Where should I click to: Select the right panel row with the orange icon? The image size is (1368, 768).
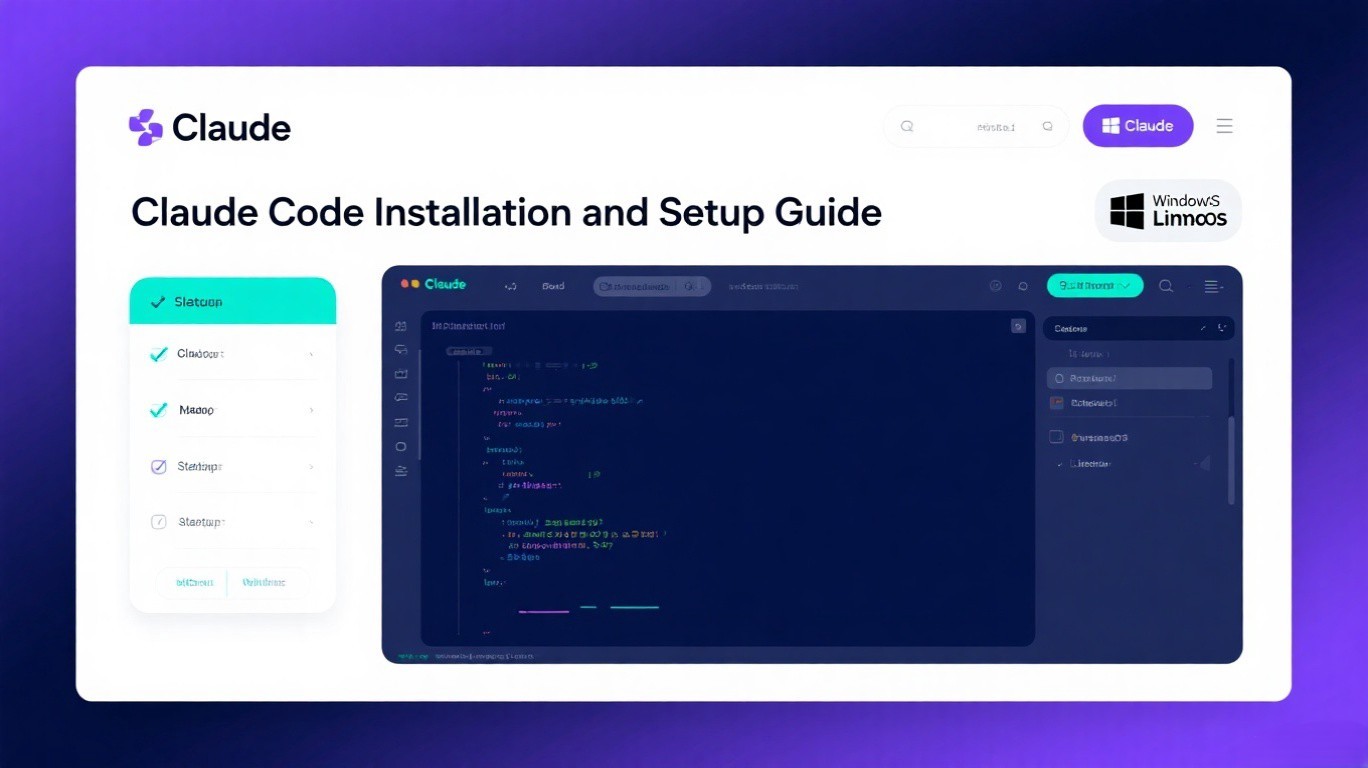click(x=1130, y=403)
